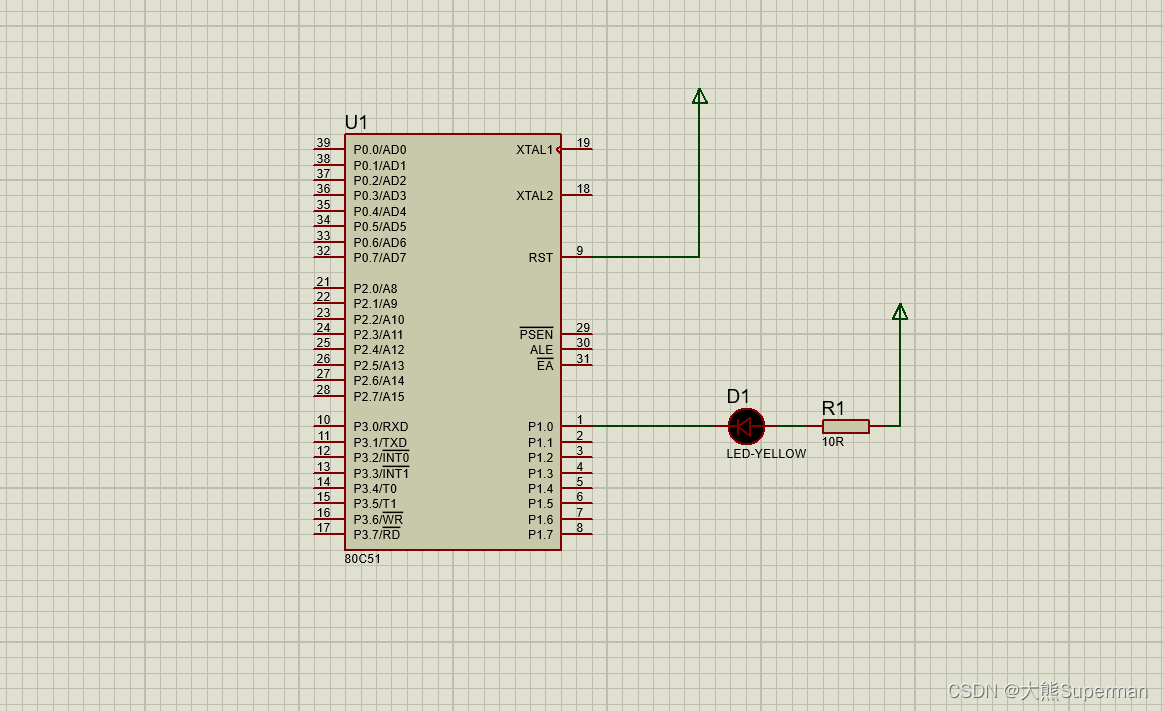Click the P3.1/TXD pin label
The image size is (1163, 711).
(380, 443)
